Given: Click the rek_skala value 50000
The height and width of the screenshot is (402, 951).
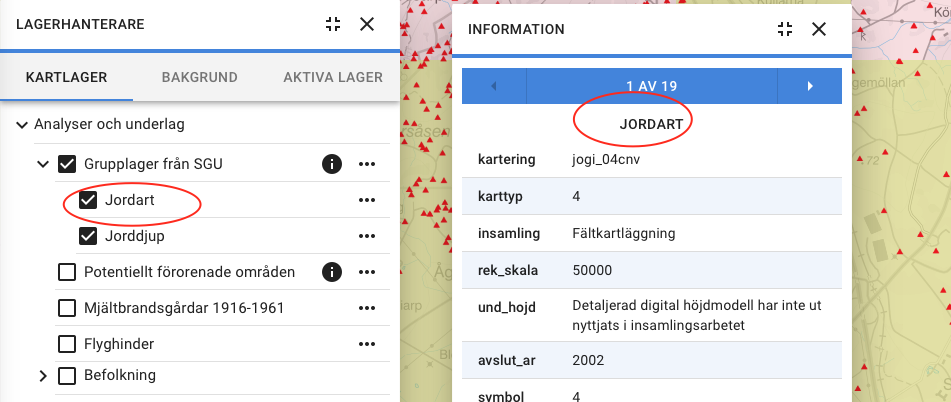Looking at the screenshot, I should [592, 270].
